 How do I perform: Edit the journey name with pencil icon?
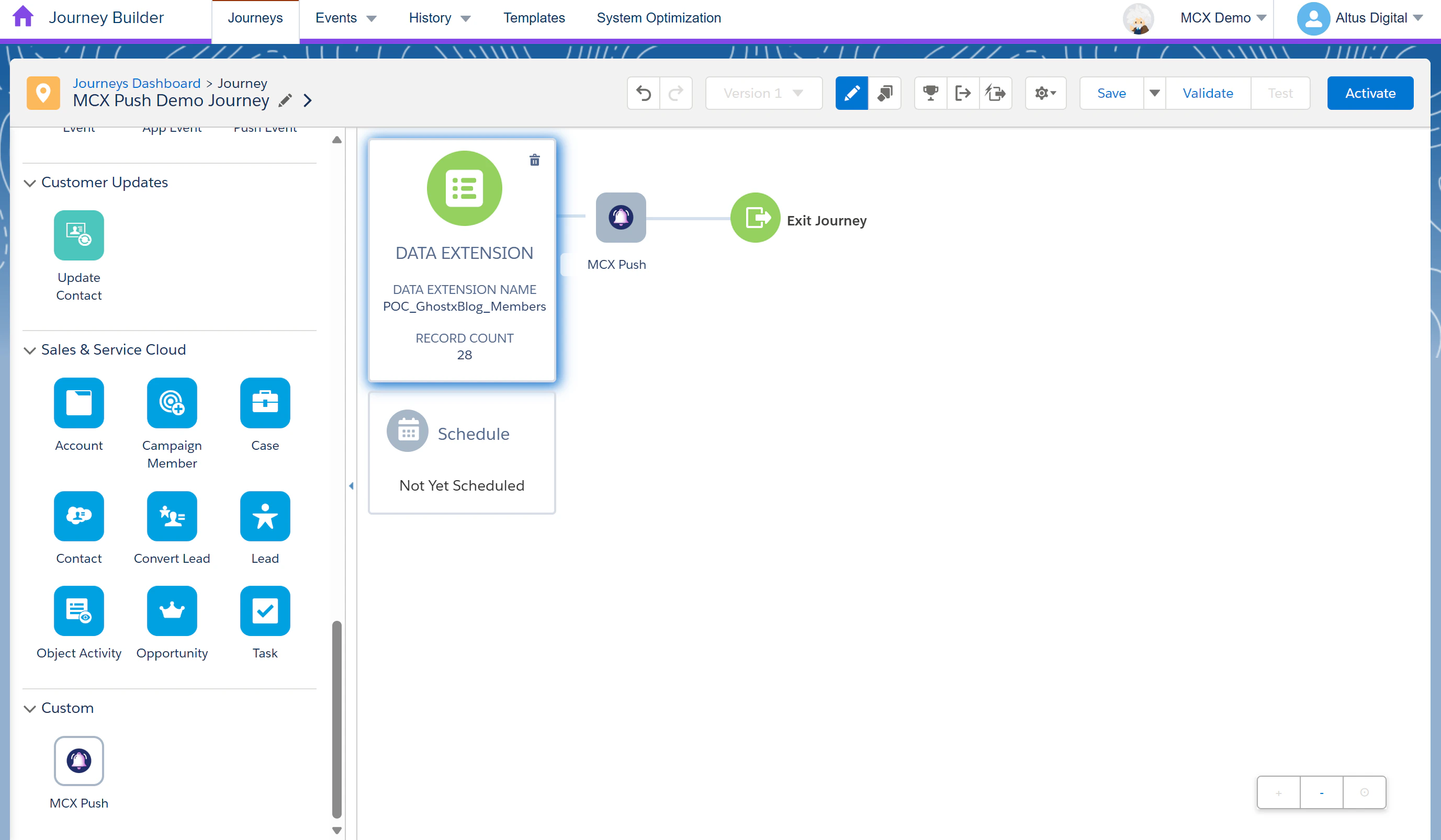[x=285, y=101]
